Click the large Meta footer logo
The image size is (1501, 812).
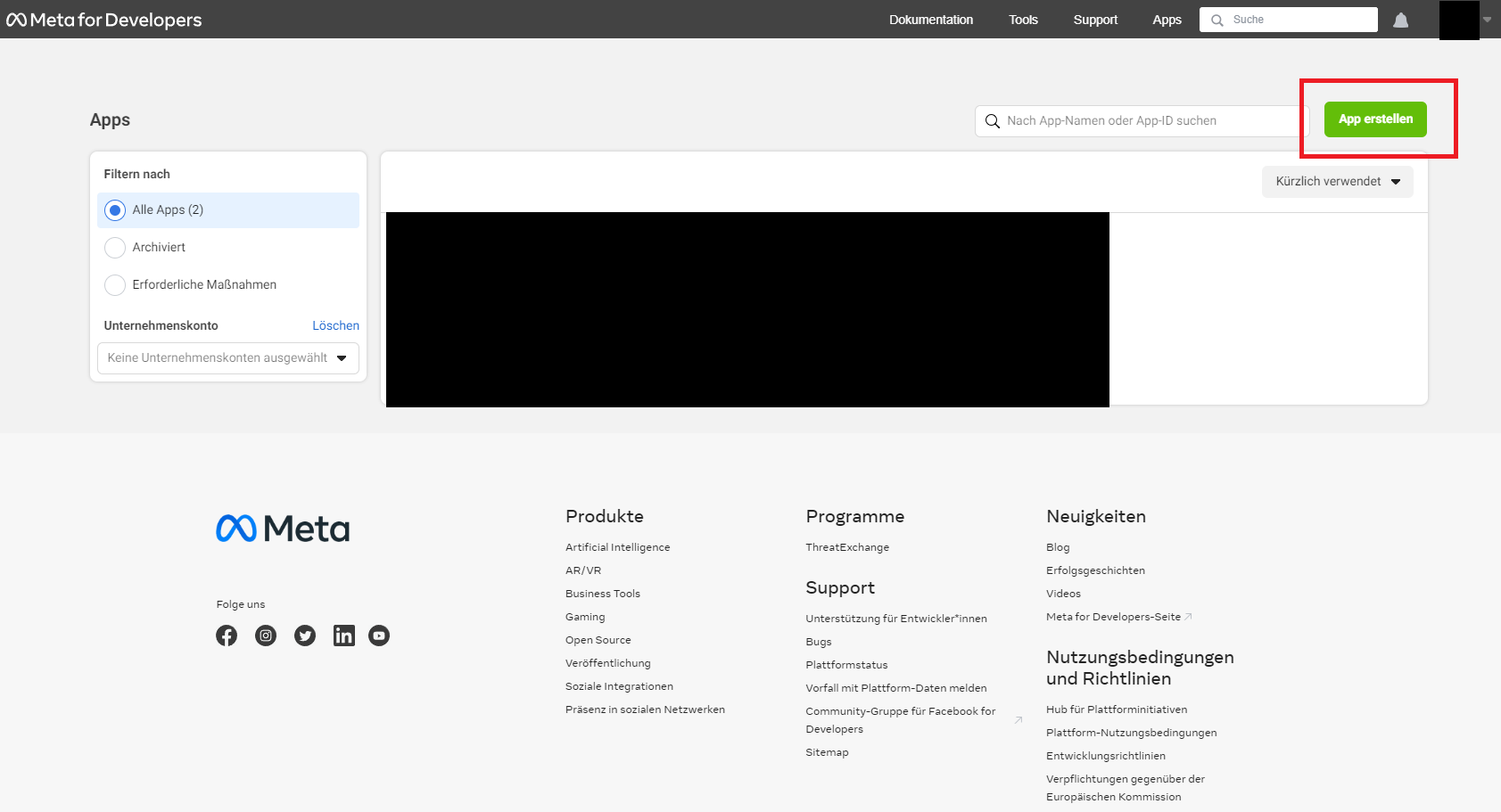coord(283,529)
